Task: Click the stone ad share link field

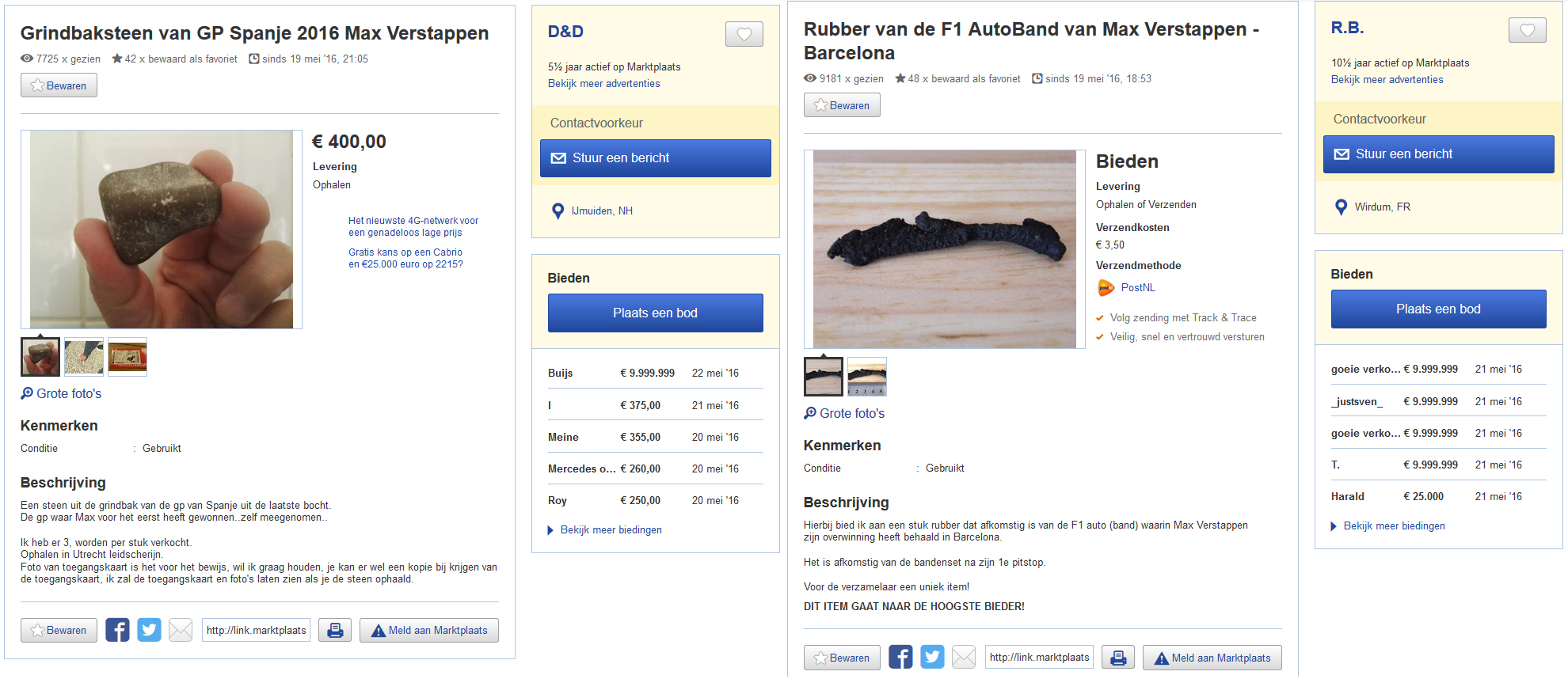Action: pos(256,630)
